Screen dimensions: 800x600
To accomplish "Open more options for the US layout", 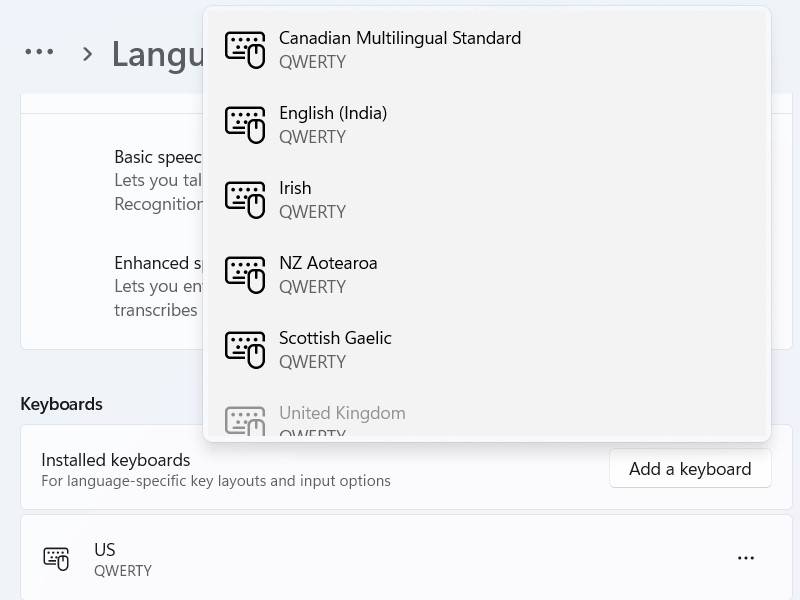I will (x=746, y=558).
